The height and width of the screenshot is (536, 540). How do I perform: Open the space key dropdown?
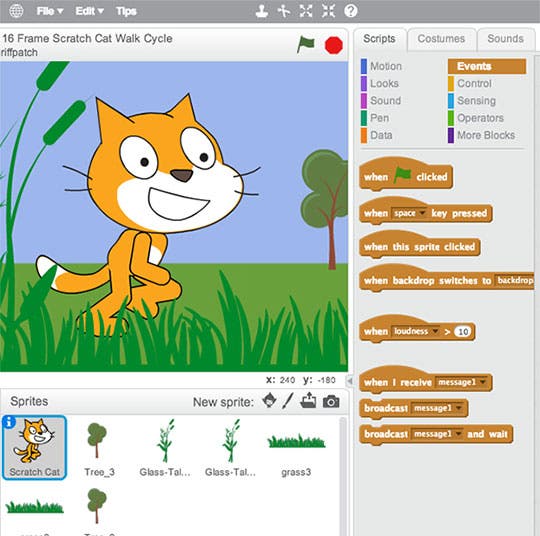click(x=409, y=213)
